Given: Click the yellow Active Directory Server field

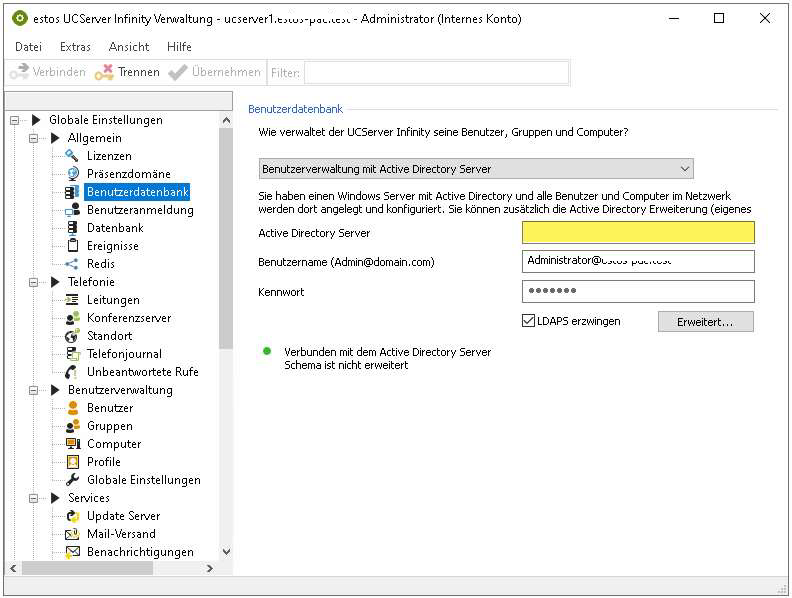Looking at the screenshot, I should pos(637,233).
